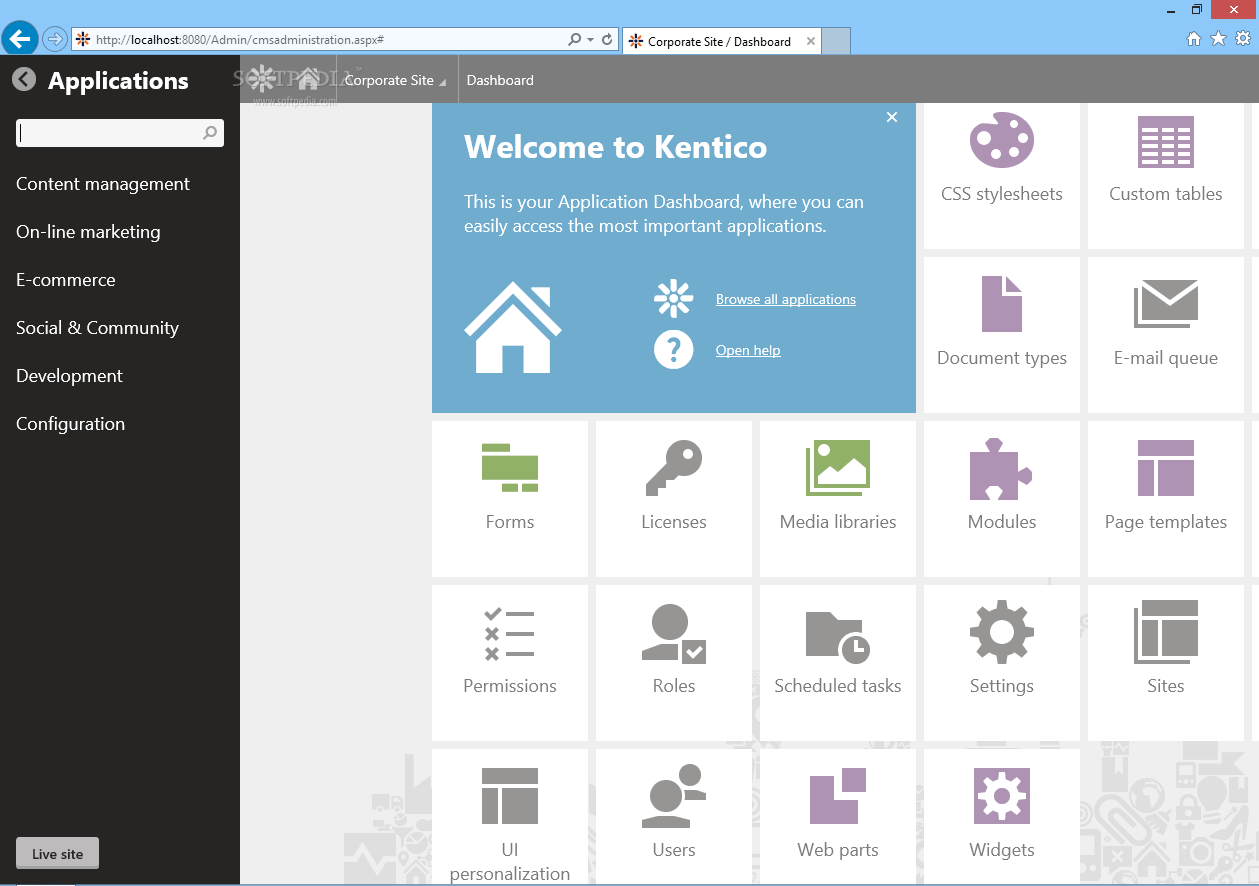Click the search magnifier in applications filter
The image size is (1259, 886).
[210, 132]
